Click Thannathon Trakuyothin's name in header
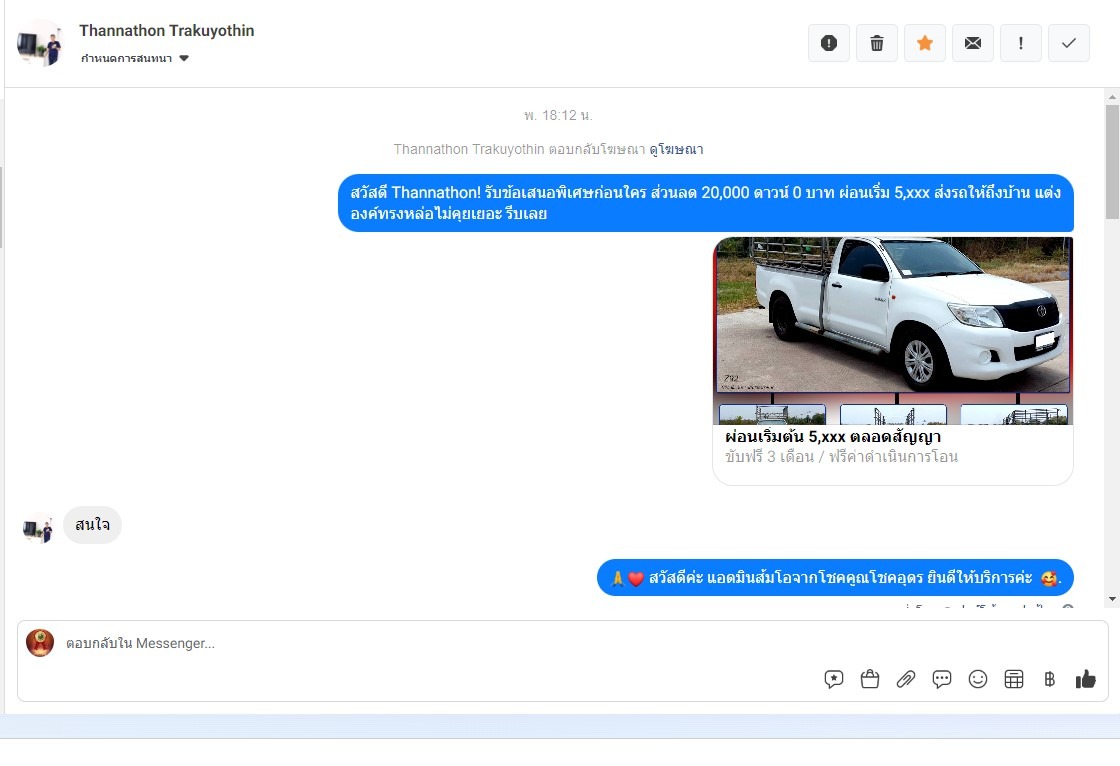The height and width of the screenshot is (766, 1120). coord(166,31)
